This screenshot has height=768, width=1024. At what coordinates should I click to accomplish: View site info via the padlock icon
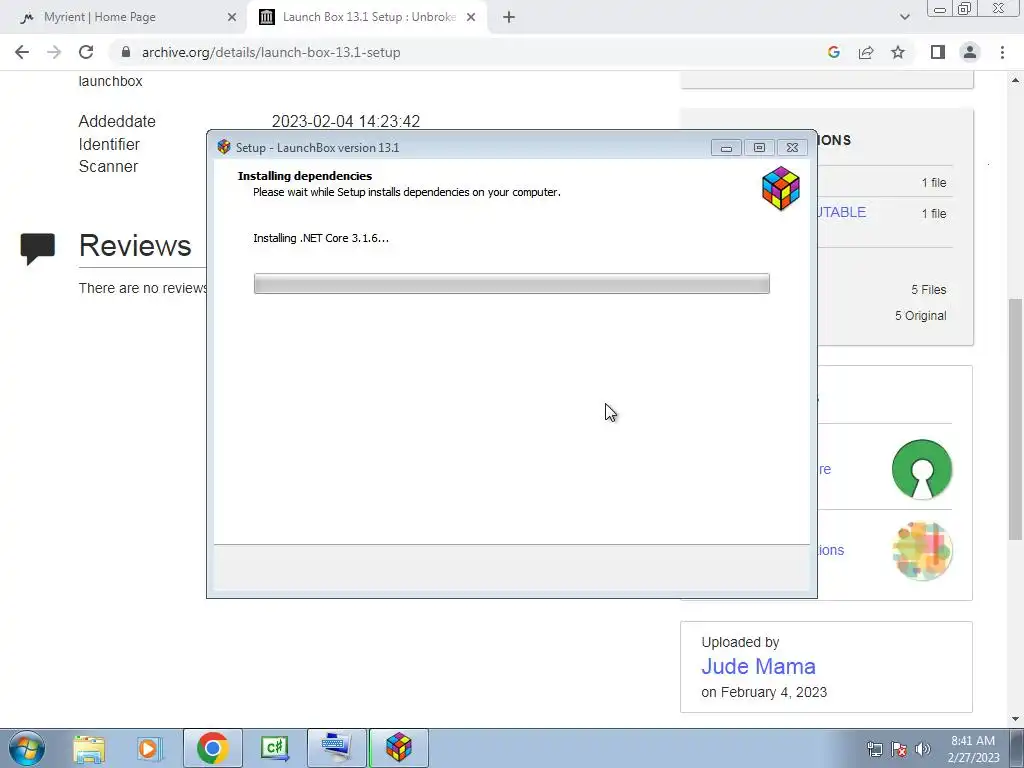point(126,52)
